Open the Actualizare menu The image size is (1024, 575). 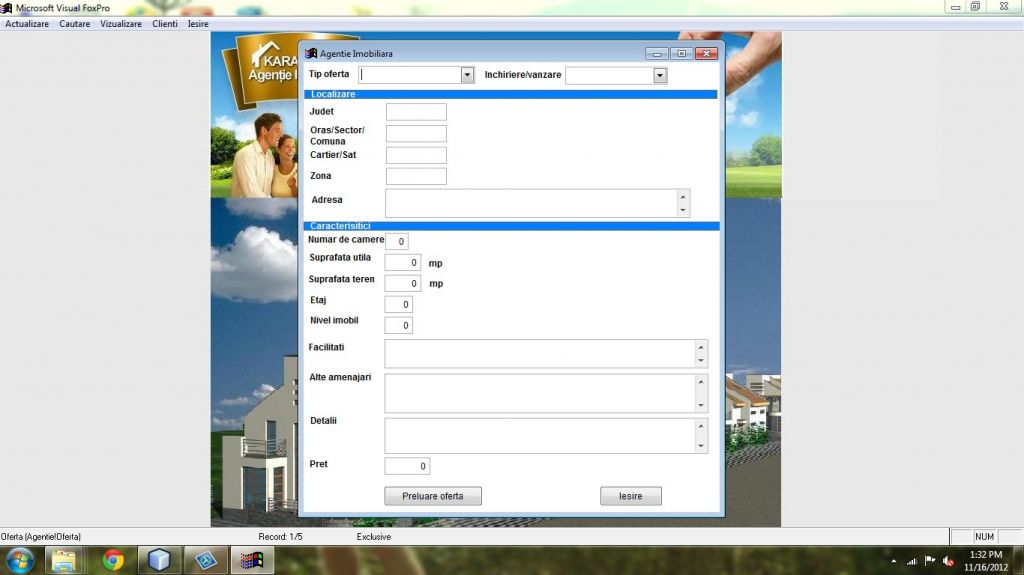pyautogui.click(x=27, y=23)
